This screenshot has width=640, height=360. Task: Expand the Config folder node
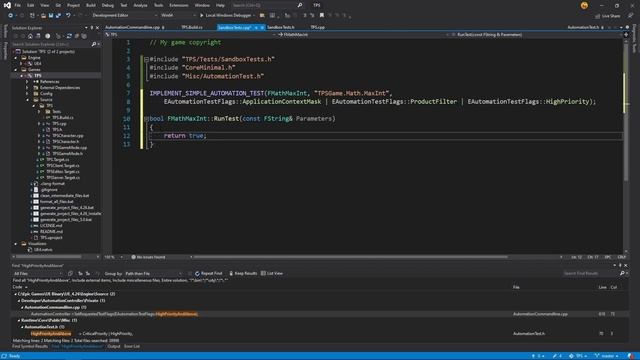point(27,93)
